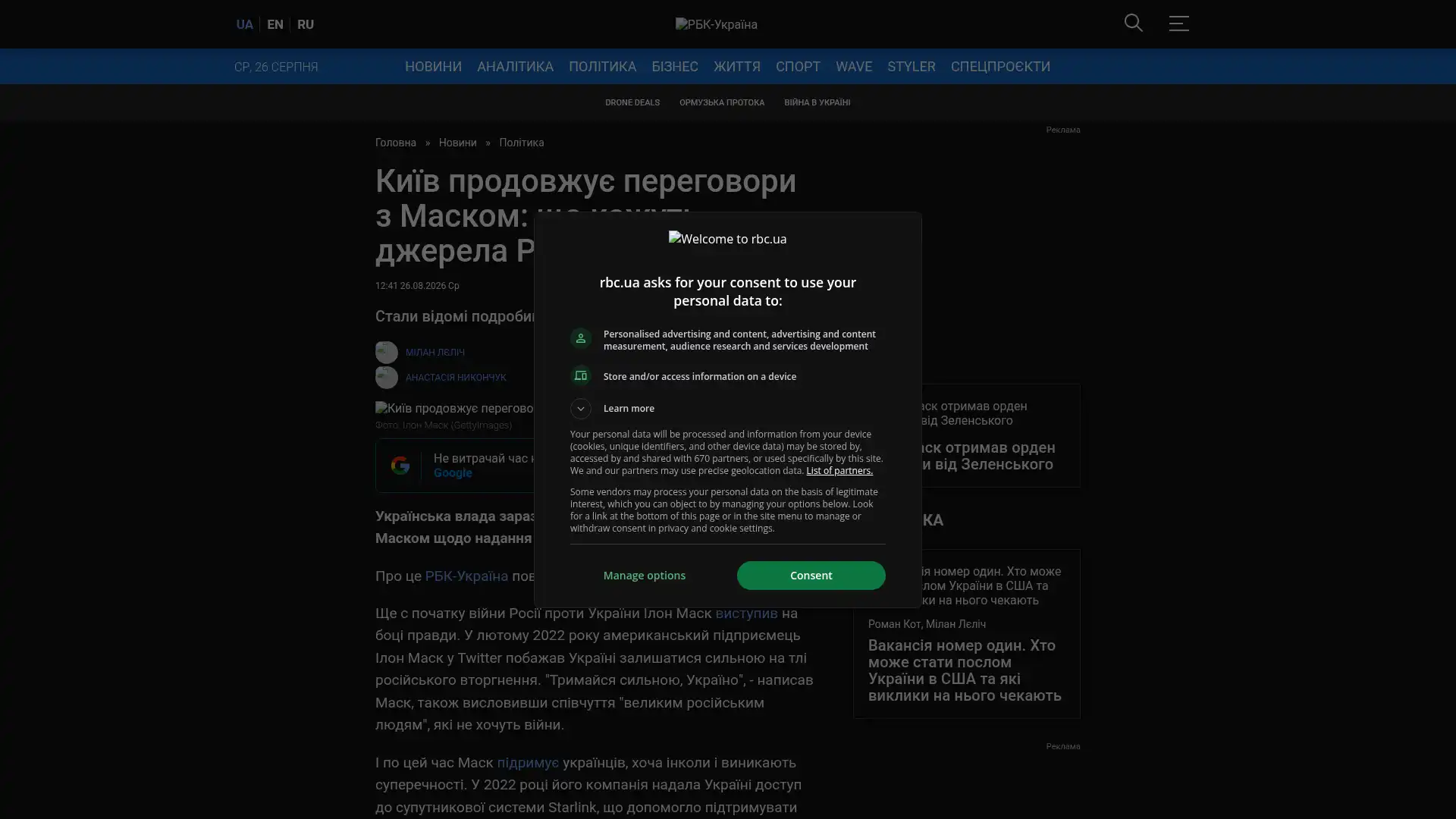Click Manage options in consent dialog
The image size is (1456, 819).
pos(644,576)
